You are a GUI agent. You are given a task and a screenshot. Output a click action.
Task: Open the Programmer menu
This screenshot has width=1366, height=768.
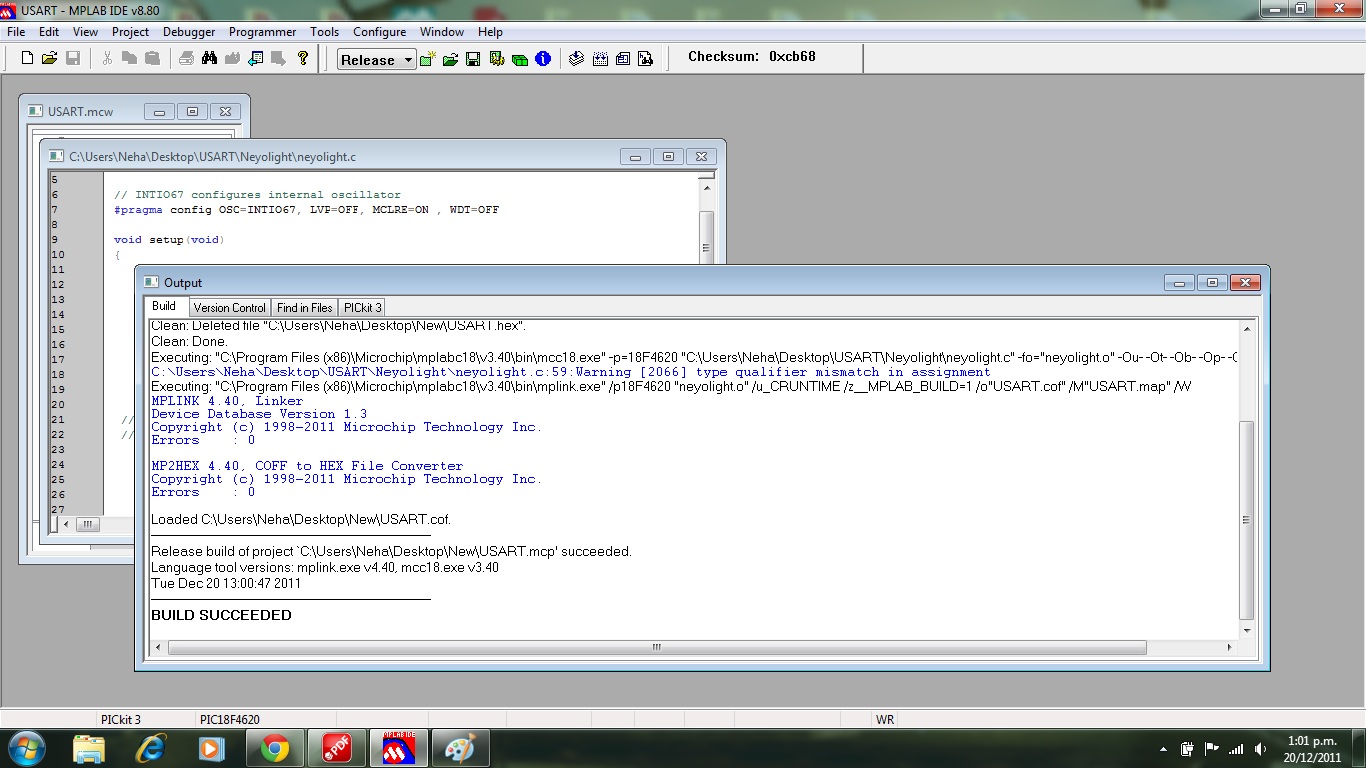pos(262,32)
